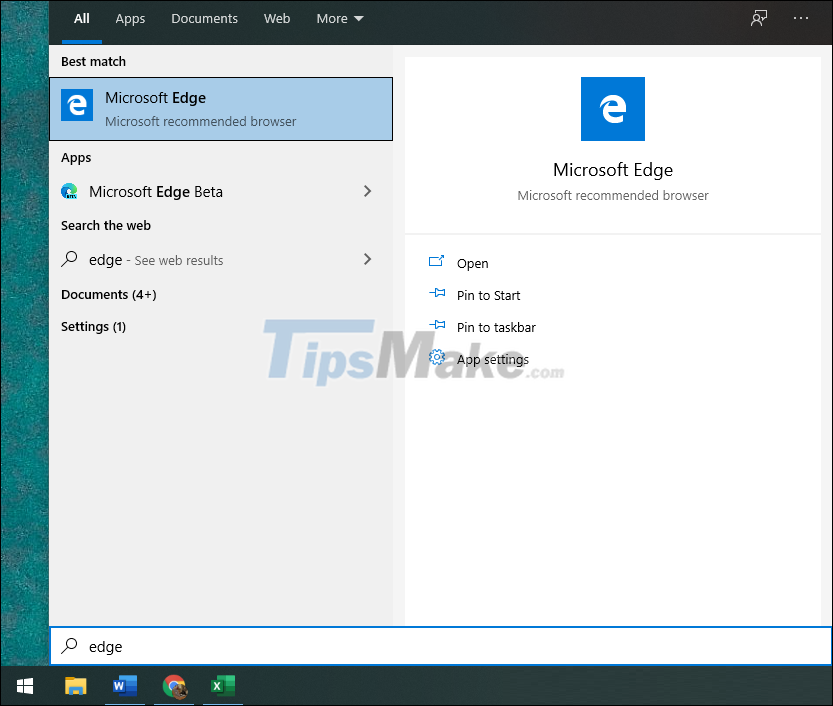This screenshot has height=706, width=833.
Task: Click the feedback person icon in top bar
Action: (x=759, y=18)
